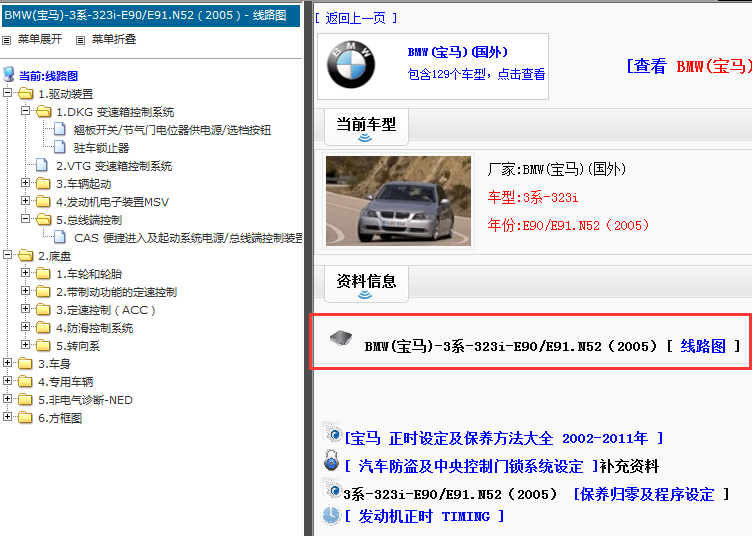Open 汽车防盗及中央控制门锁系统设定 link

pyautogui.click(x=471, y=466)
